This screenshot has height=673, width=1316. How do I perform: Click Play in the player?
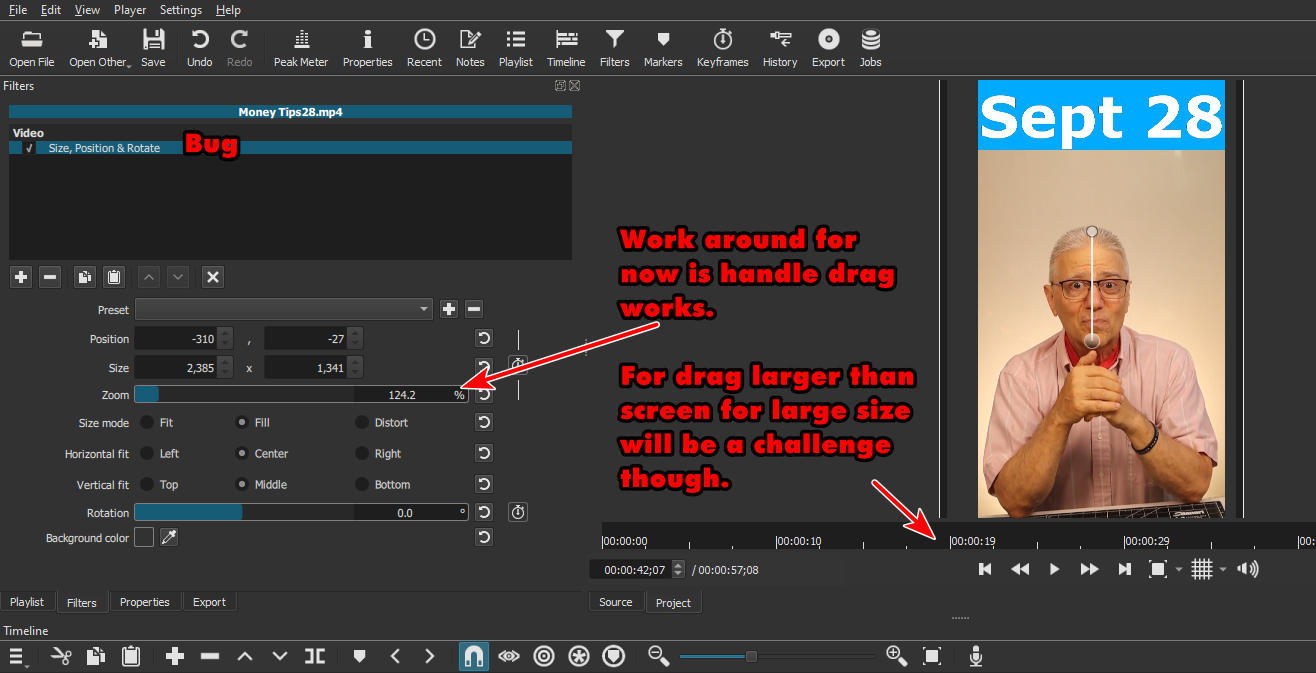tap(1054, 569)
